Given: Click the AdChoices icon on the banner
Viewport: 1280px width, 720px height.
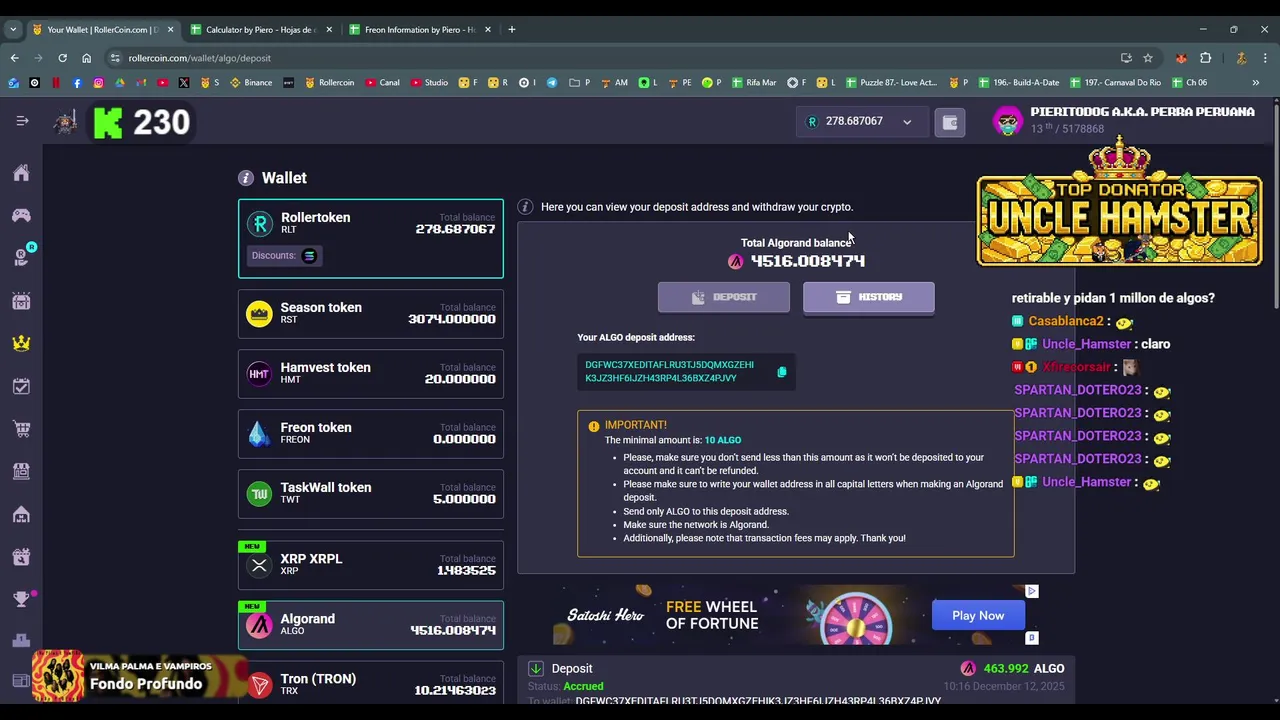Looking at the screenshot, I should click(1032, 592).
